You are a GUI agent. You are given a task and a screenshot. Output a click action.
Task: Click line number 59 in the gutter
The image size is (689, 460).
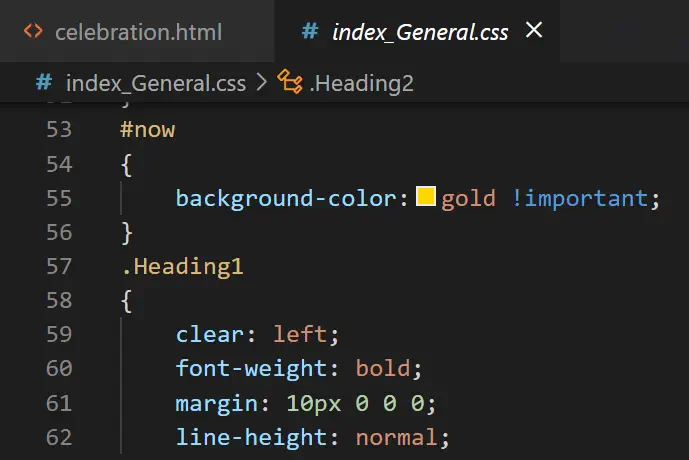59,334
